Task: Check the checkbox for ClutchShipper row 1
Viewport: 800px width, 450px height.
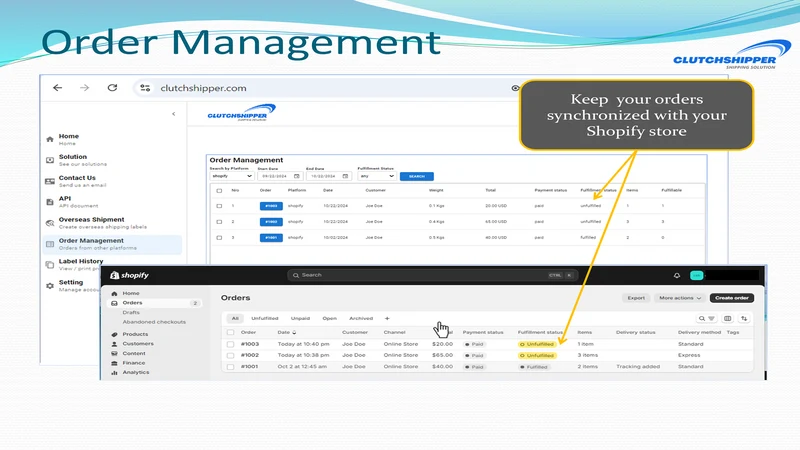Action: point(219,206)
